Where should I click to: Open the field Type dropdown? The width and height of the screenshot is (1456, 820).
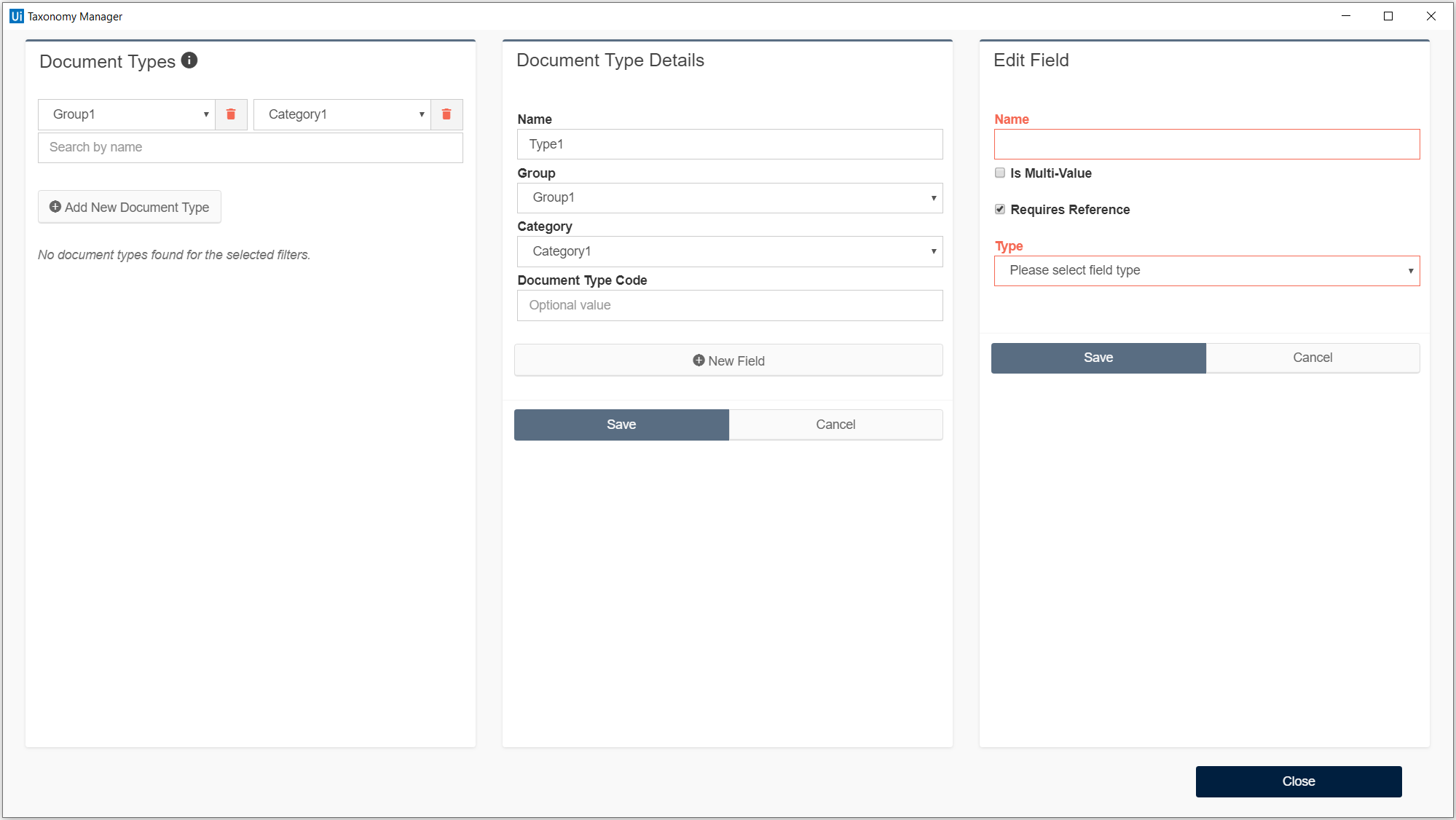1206,270
